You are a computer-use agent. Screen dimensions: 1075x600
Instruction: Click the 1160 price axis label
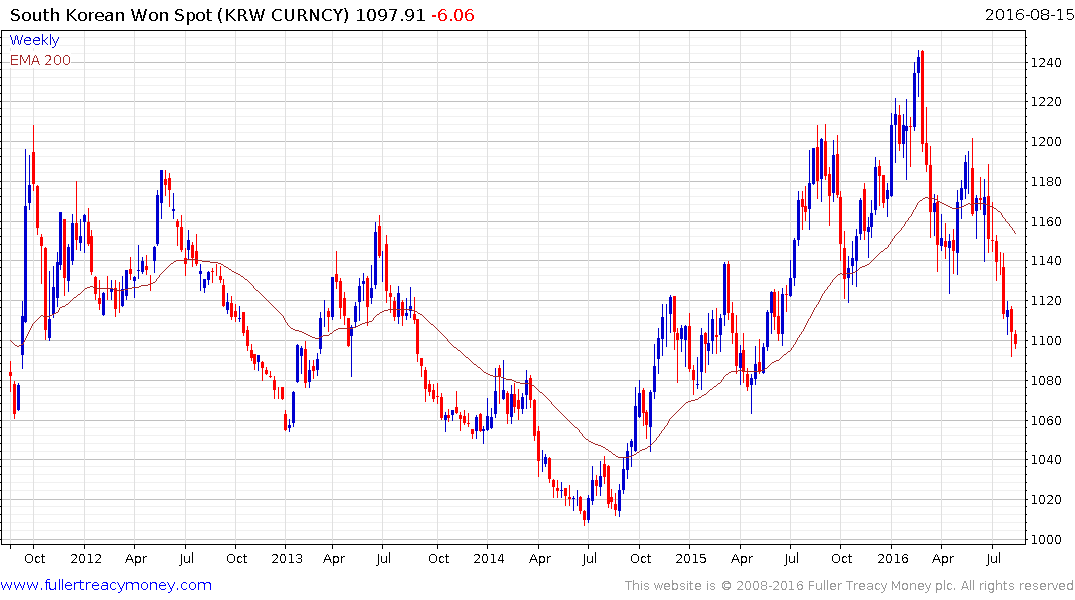(1046, 221)
